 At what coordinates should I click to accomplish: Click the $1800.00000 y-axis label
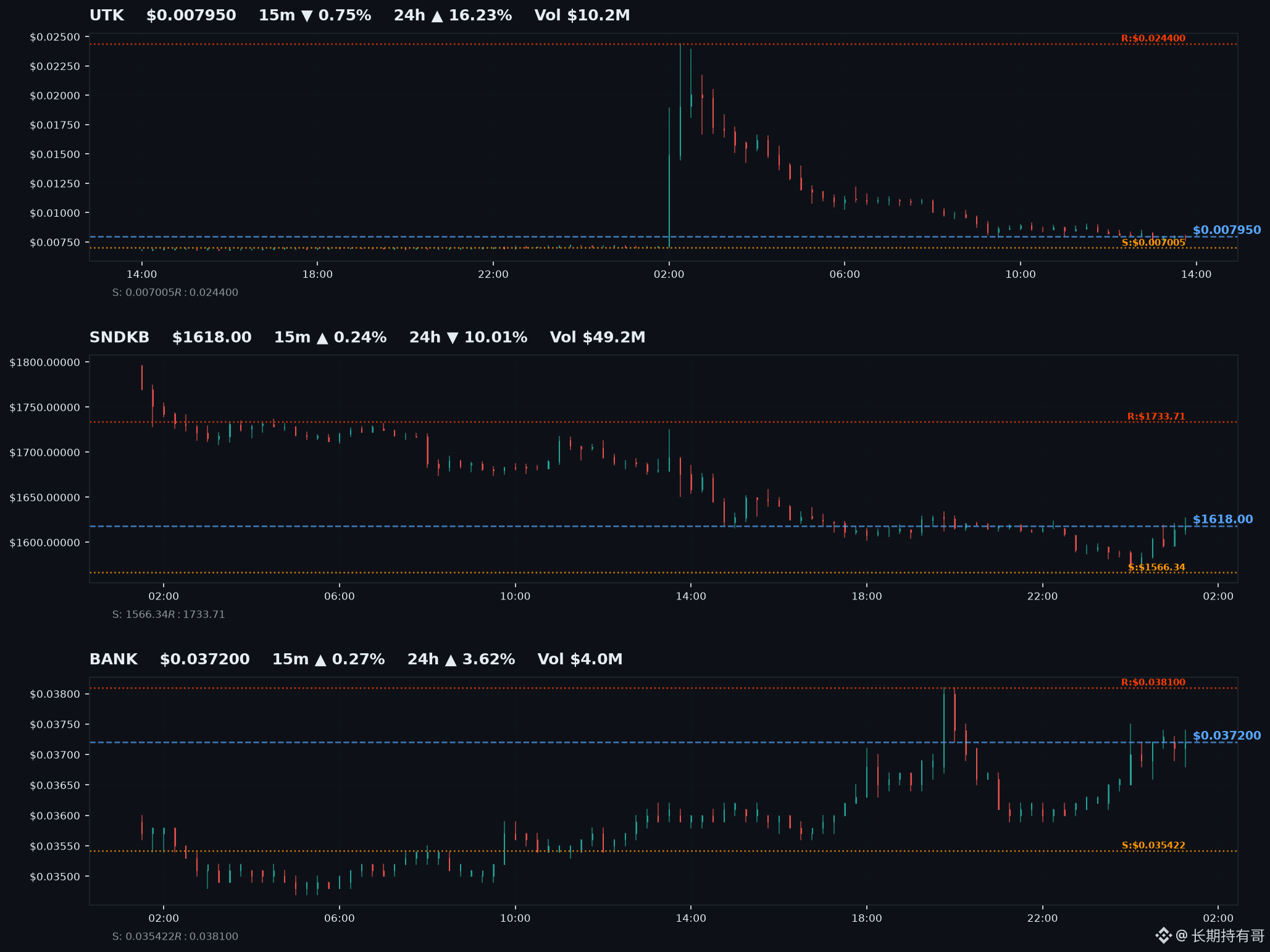tap(45, 362)
